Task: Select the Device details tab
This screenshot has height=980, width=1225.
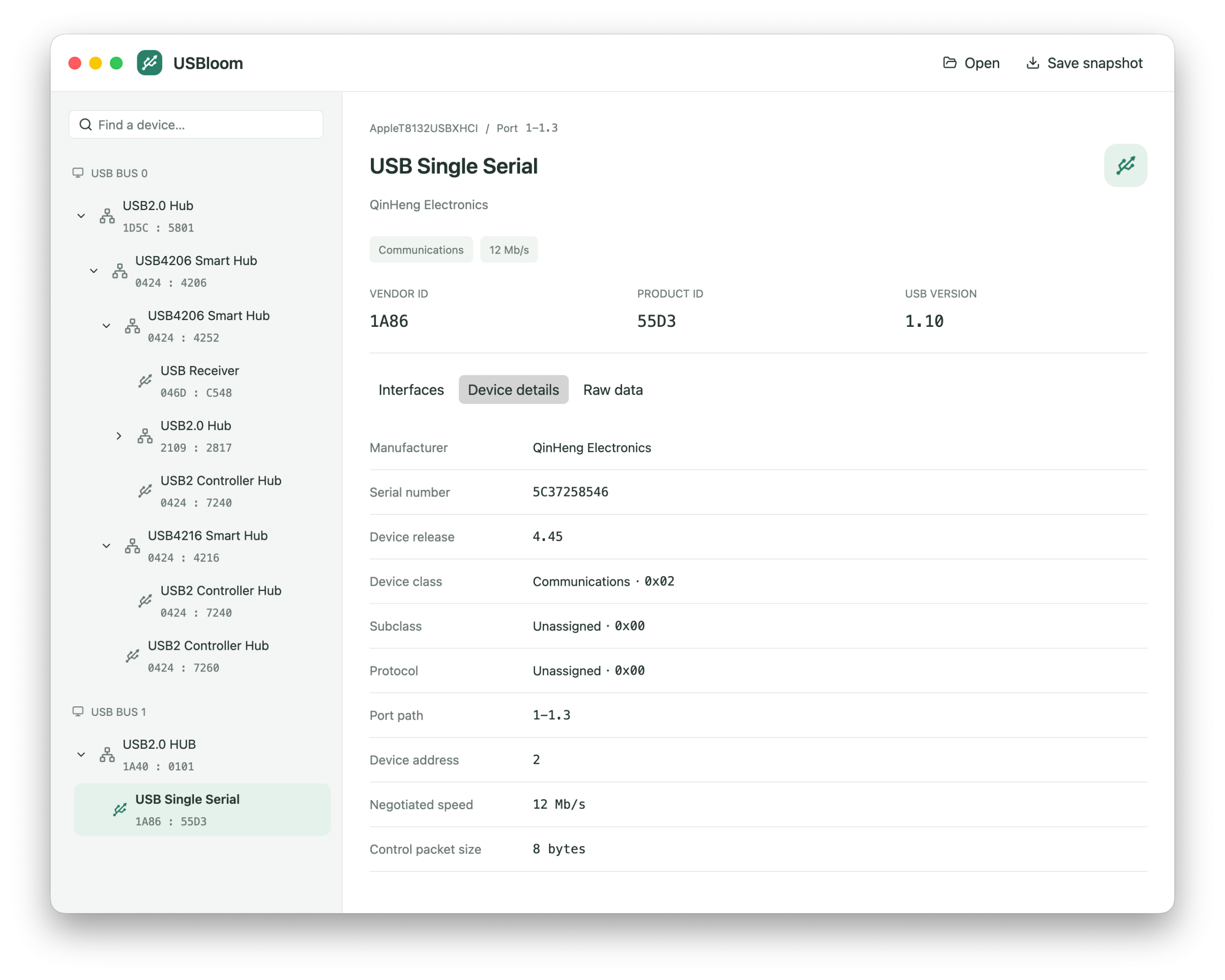Action: tap(513, 390)
